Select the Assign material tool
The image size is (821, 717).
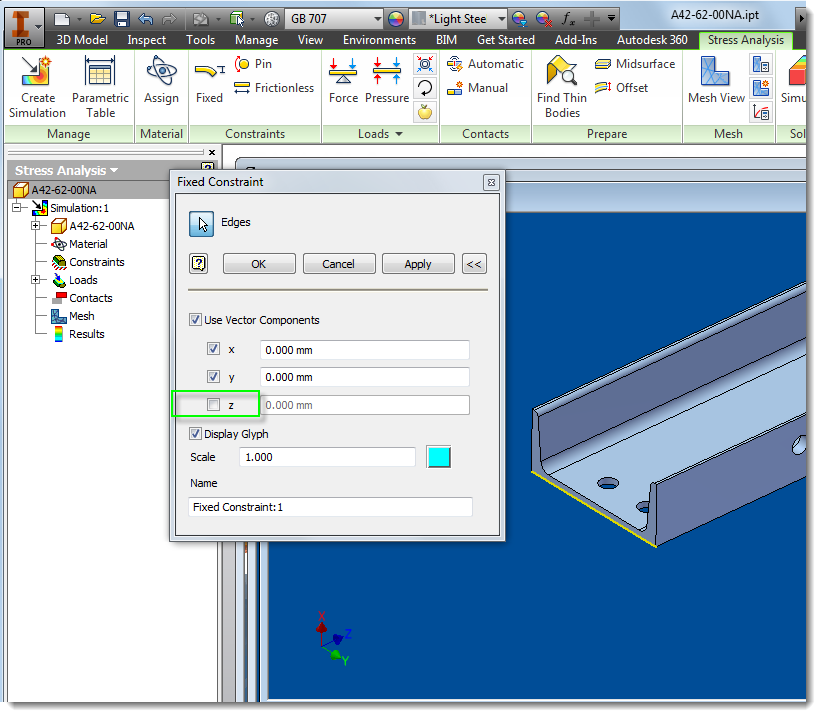pyautogui.click(x=161, y=85)
